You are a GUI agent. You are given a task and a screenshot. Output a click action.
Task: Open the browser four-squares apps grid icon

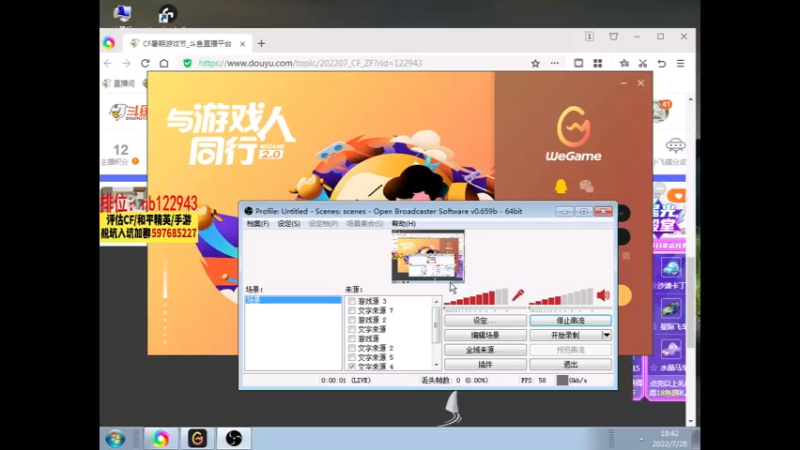coord(597,63)
